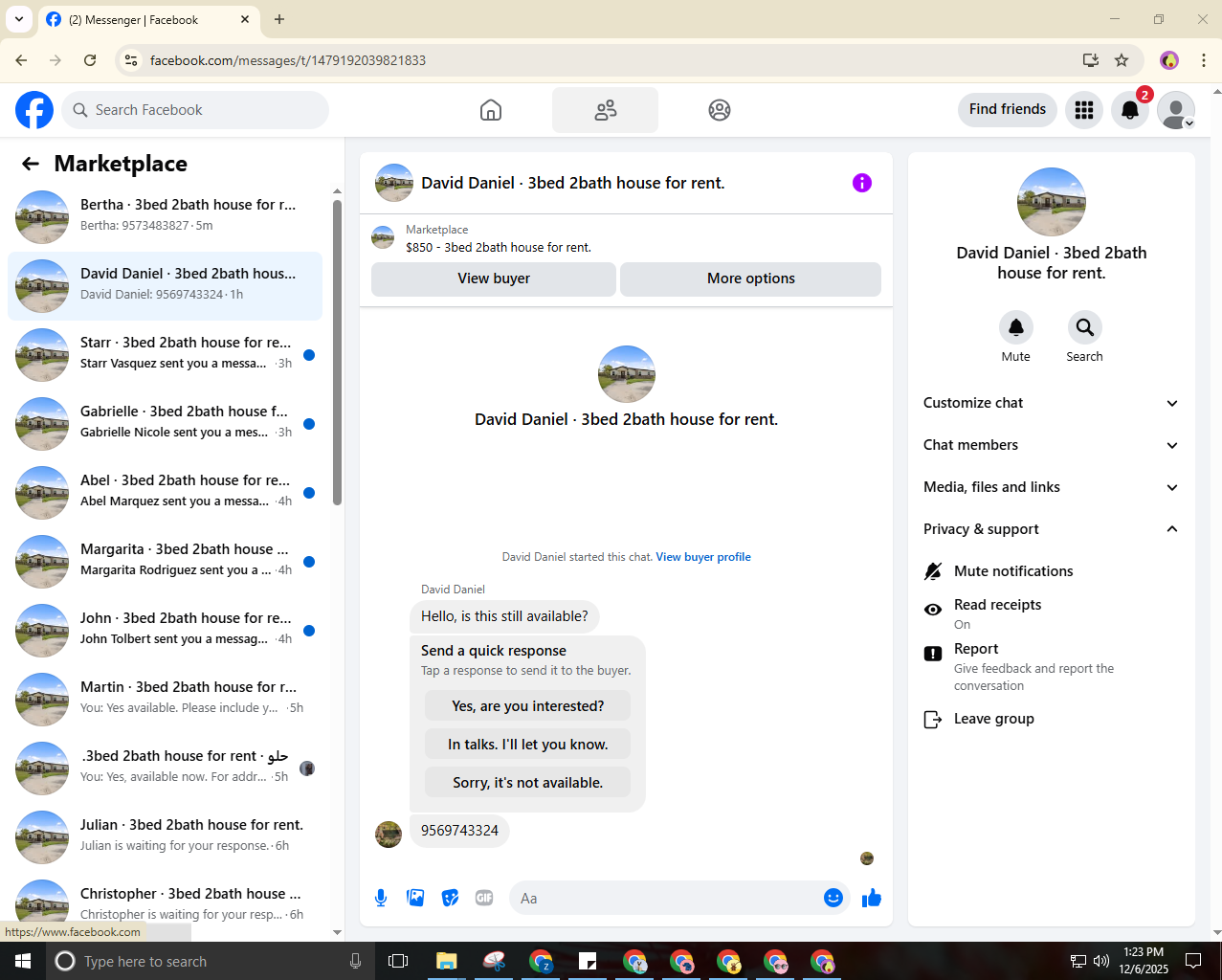Collapse Privacy & support section

1052,529
